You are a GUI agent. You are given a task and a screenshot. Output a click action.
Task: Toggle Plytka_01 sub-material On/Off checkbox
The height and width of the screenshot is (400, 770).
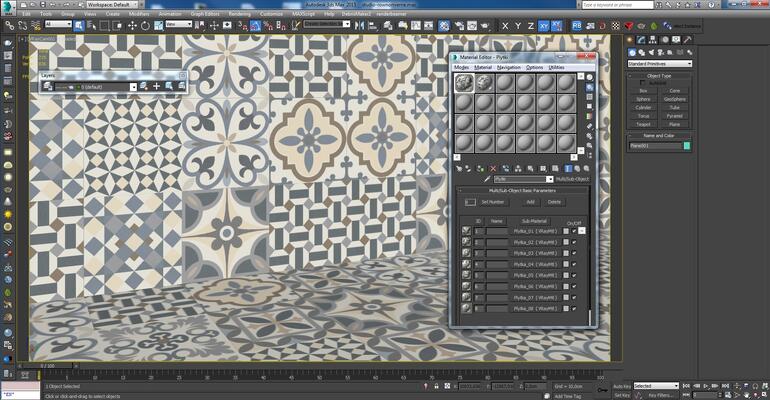[574, 231]
